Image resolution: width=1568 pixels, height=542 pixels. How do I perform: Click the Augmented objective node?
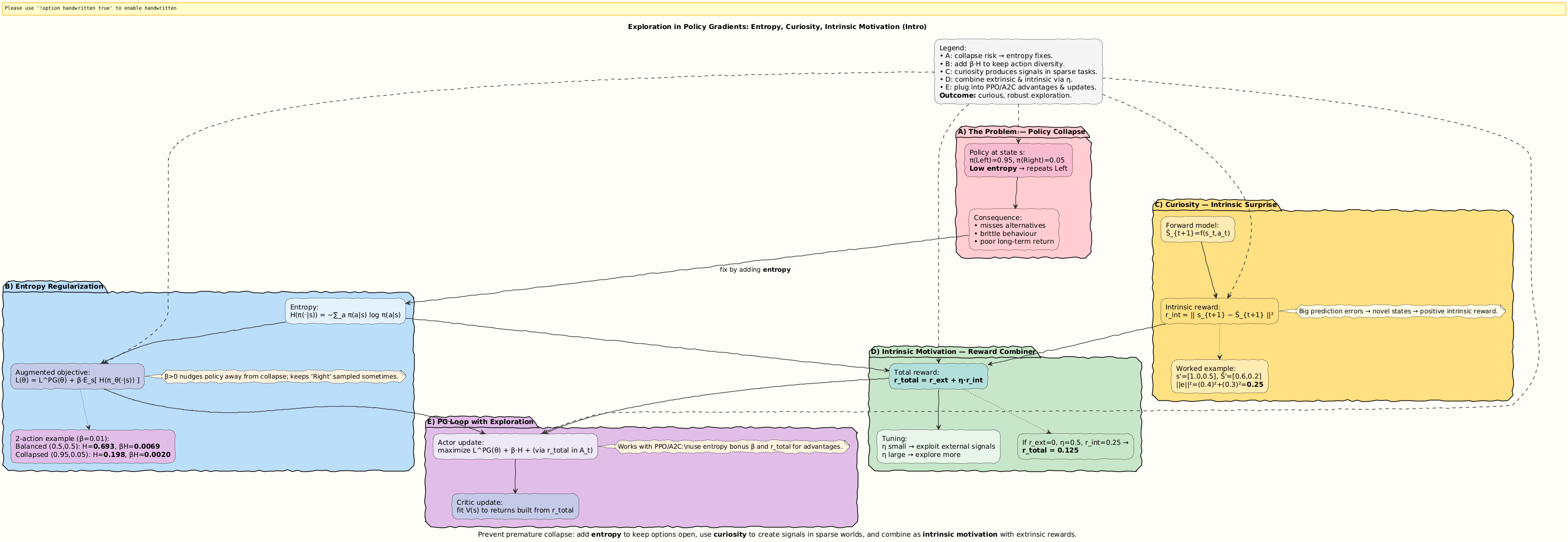pos(77,377)
